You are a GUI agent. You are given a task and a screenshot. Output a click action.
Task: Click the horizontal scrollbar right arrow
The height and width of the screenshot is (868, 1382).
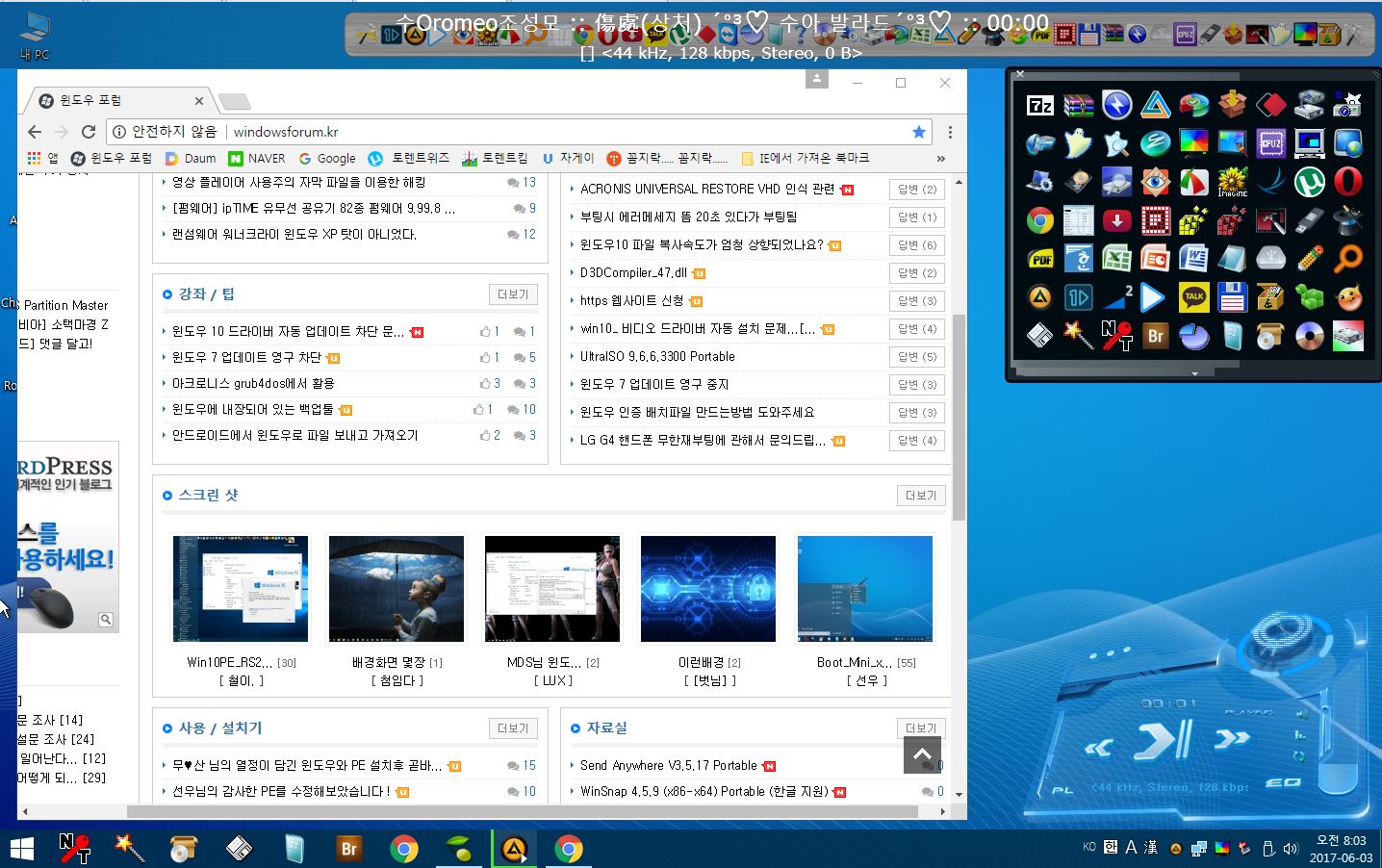942,812
